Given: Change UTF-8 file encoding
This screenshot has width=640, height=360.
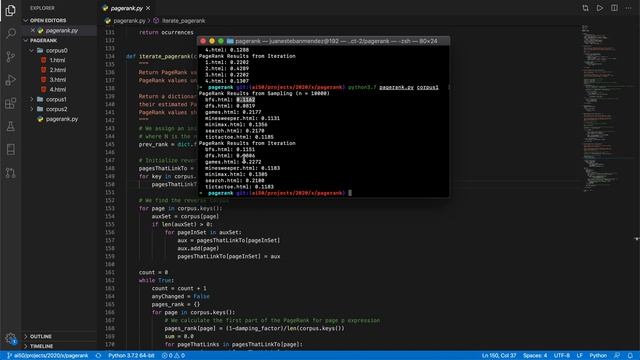Looking at the screenshot, I should (562, 356).
